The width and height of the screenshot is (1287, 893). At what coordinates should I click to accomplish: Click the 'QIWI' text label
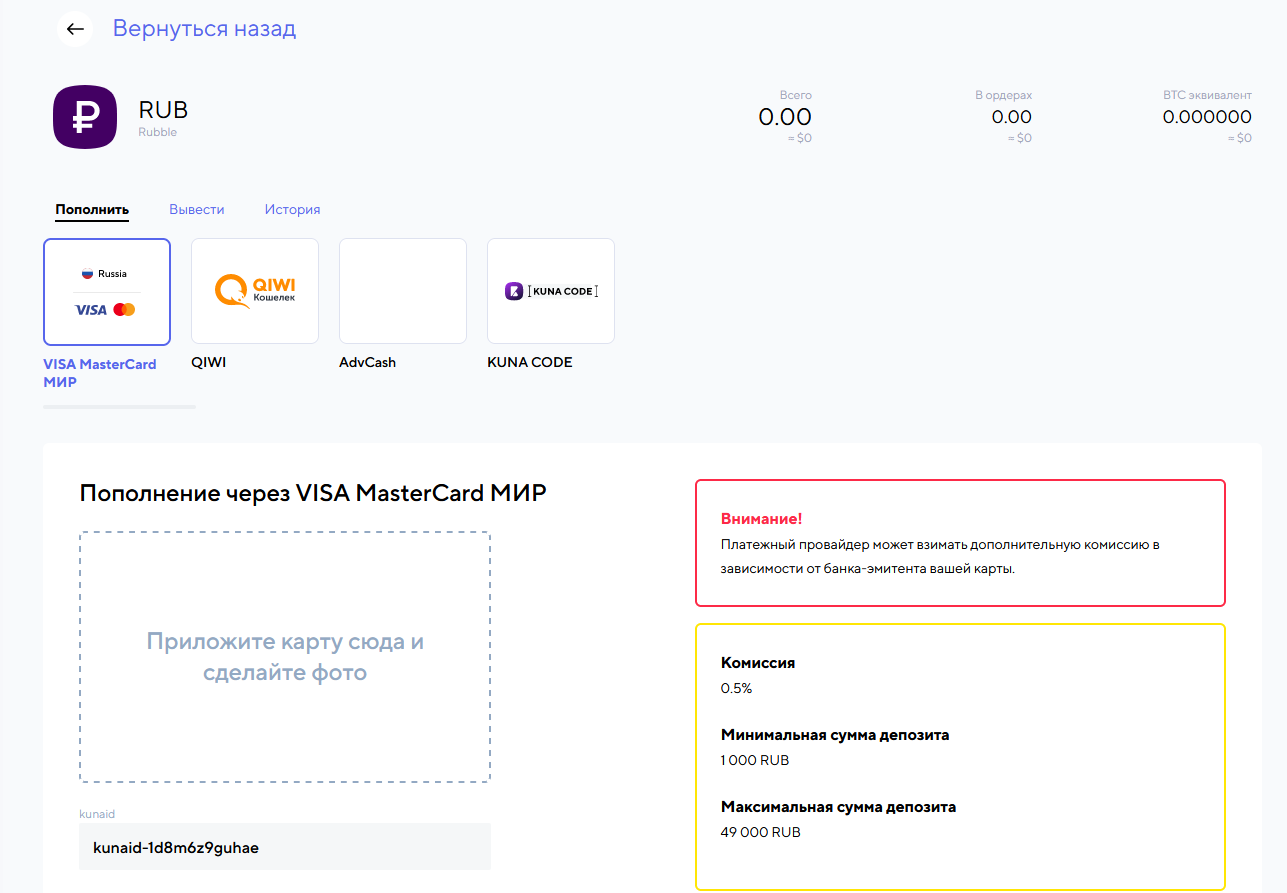click(209, 363)
